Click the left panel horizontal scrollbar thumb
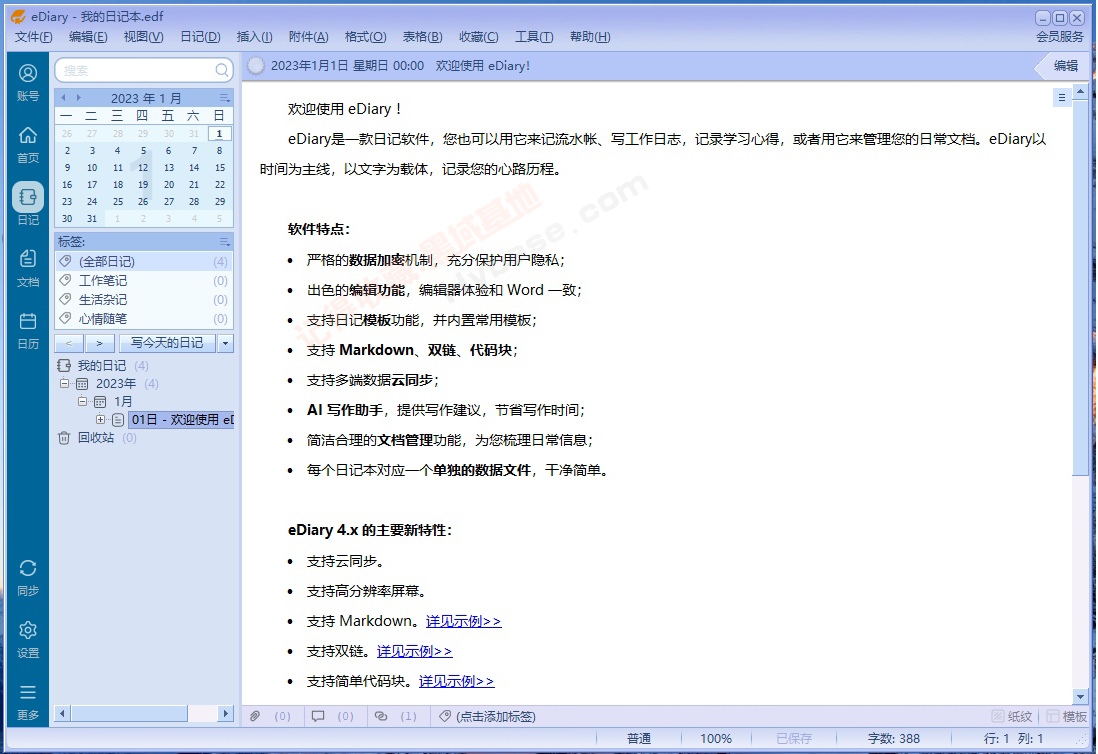 (129, 713)
